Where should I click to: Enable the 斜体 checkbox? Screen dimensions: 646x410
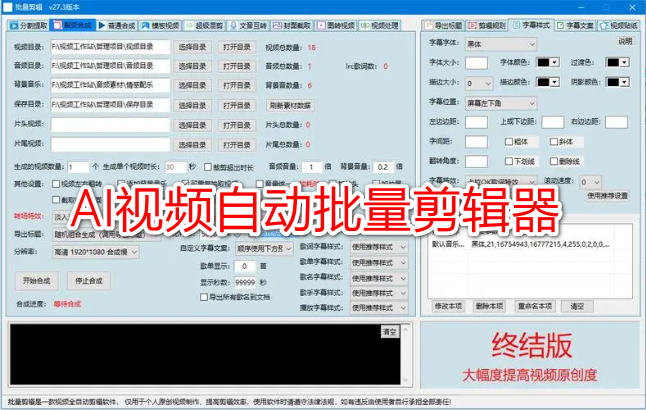(554, 141)
